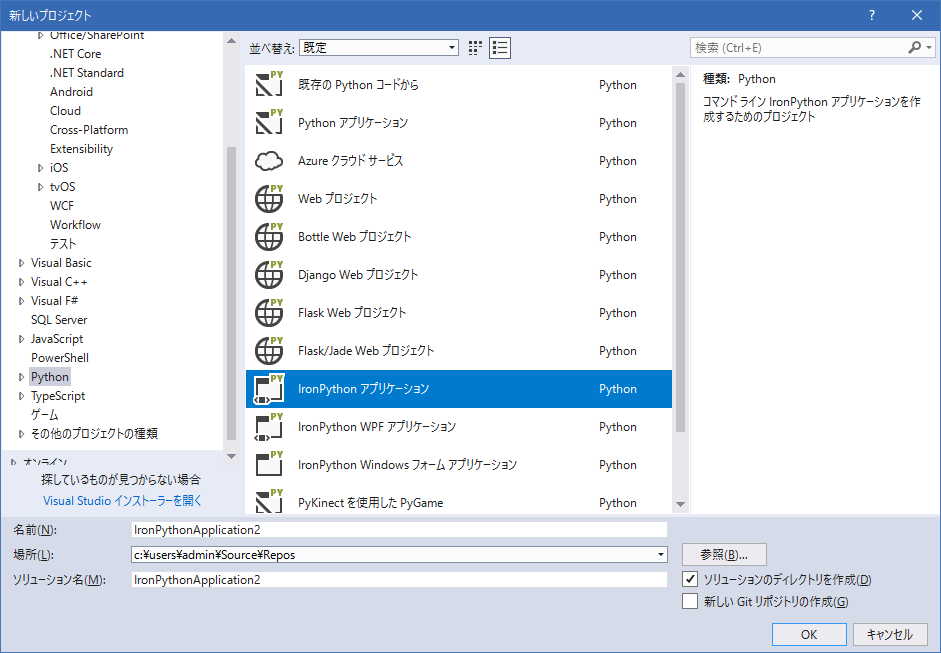Select the IronPython WPF application icon

coord(269,427)
